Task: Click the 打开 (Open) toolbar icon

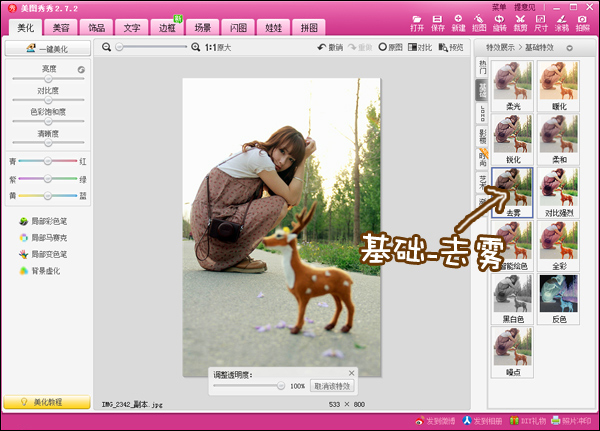Action: point(417,23)
